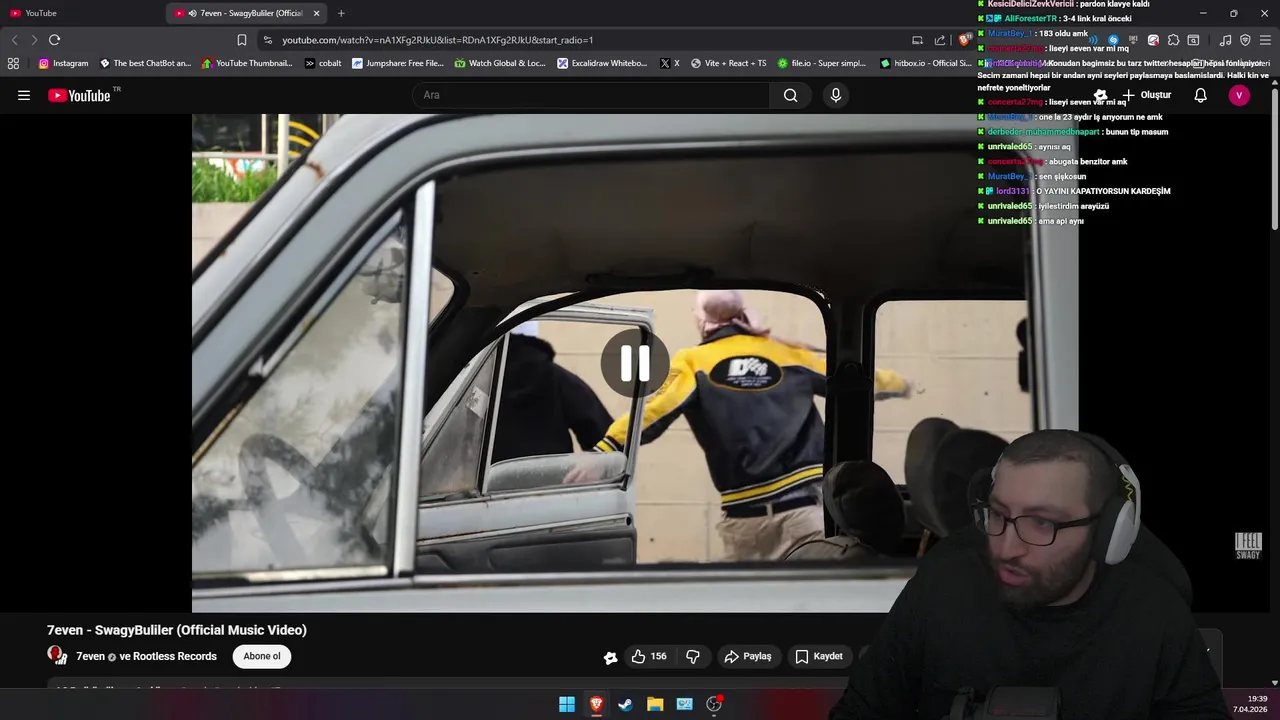This screenshot has width=1280, height=720.
Task: Focus the Ara search field
Action: point(591,95)
